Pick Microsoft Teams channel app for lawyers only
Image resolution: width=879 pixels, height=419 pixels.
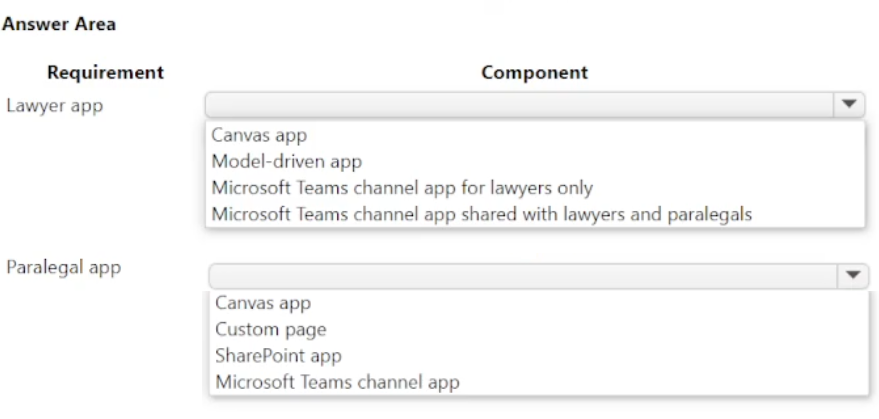(x=402, y=187)
